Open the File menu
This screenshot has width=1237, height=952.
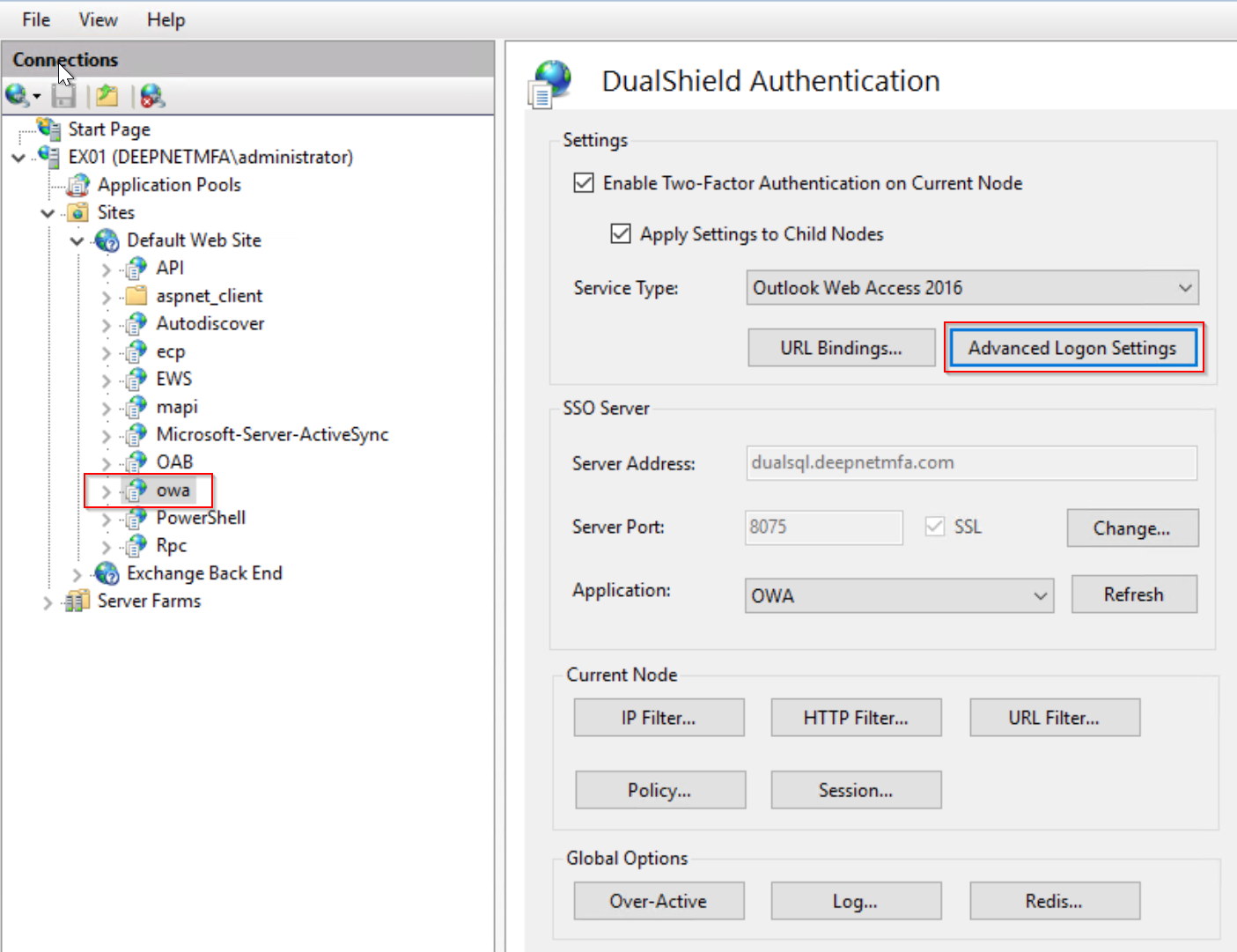(36, 19)
